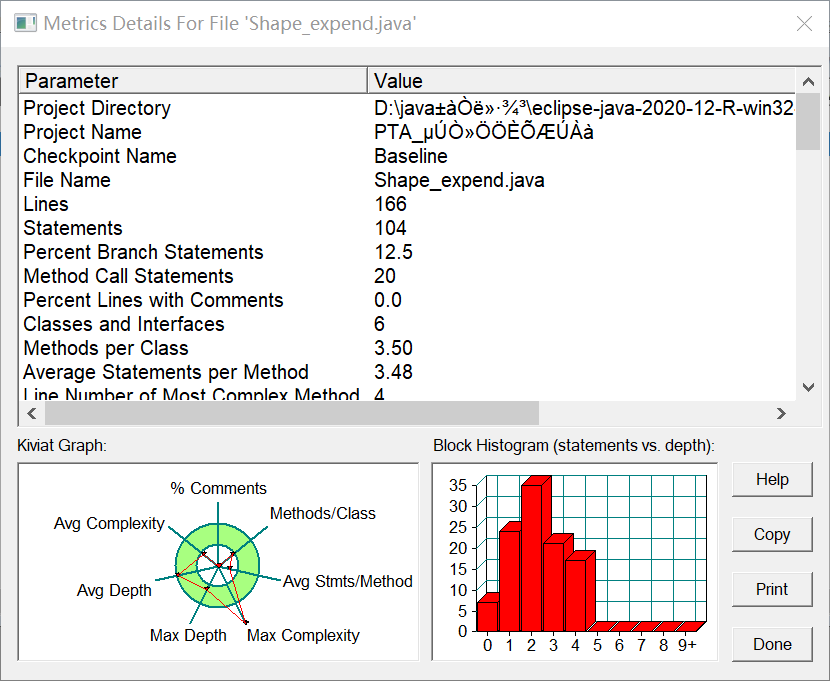The image size is (830, 681).
Task: Click the Kiviat Graph label
Action: click(62, 446)
